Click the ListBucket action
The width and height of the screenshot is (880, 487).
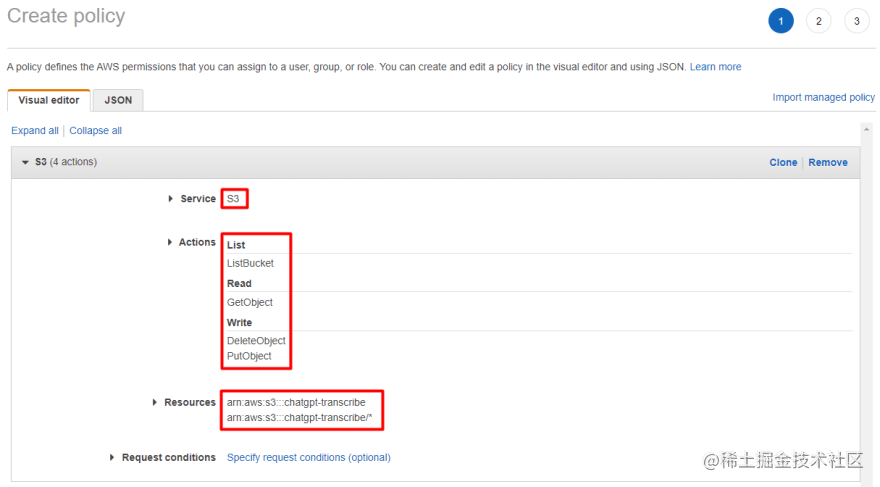click(250, 263)
